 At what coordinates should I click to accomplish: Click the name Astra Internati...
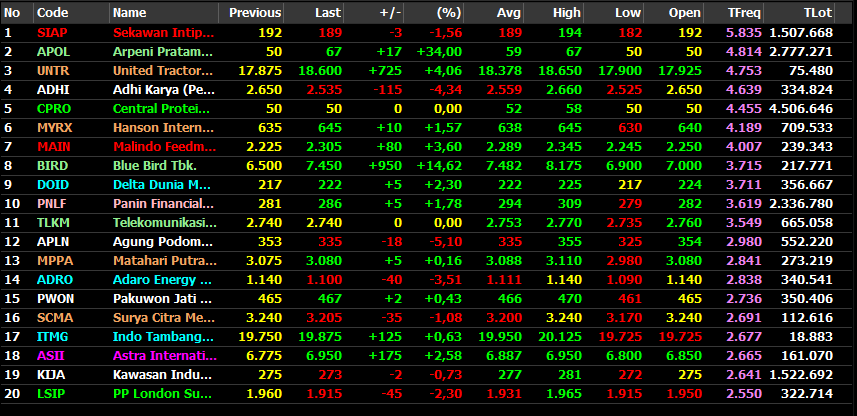(x=165, y=356)
